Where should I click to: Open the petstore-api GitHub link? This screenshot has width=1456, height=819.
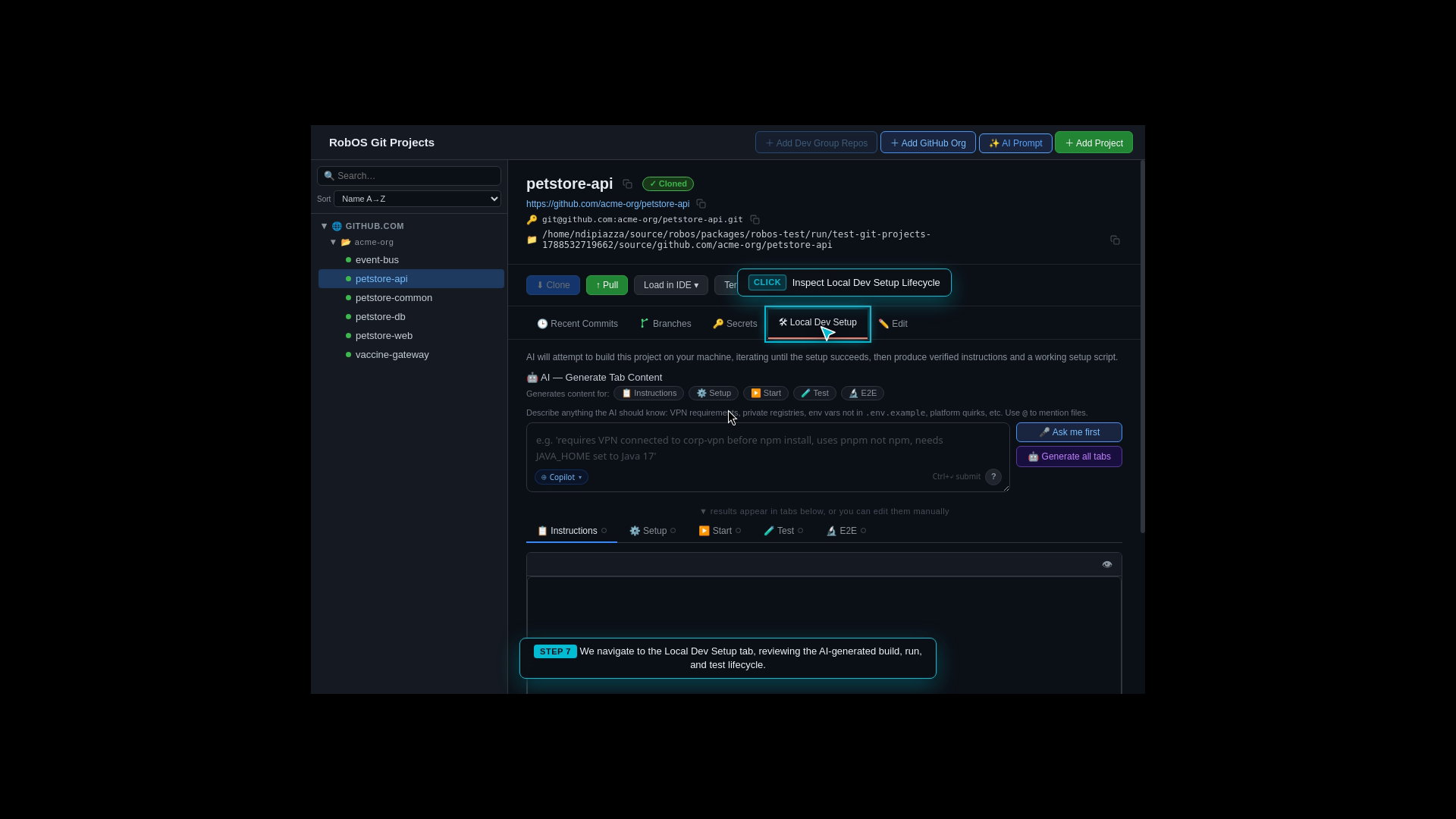point(607,204)
